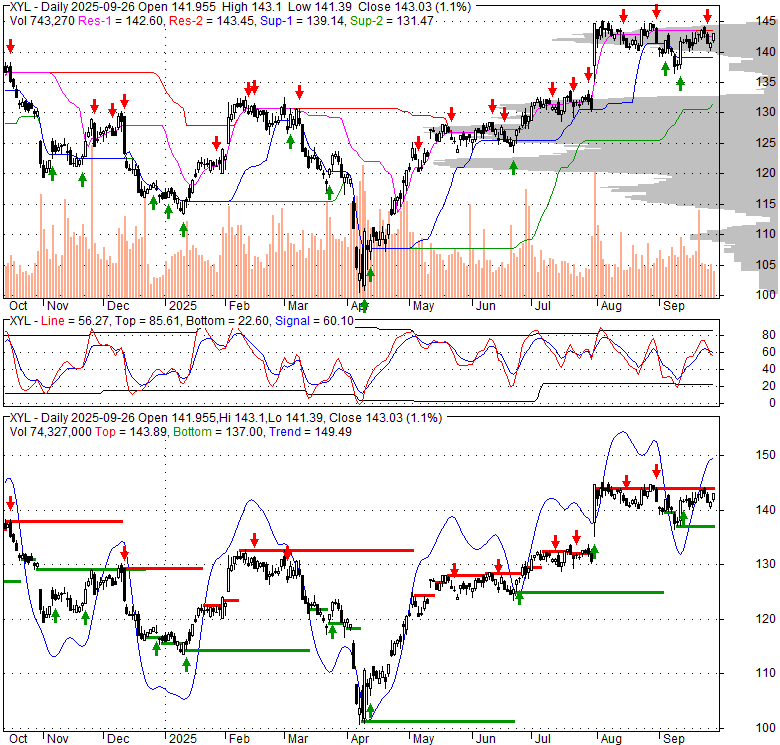Click 150 on the bottom chart price axis
The height and width of the screenshot is (745, 780).
[x=766, y=455]
